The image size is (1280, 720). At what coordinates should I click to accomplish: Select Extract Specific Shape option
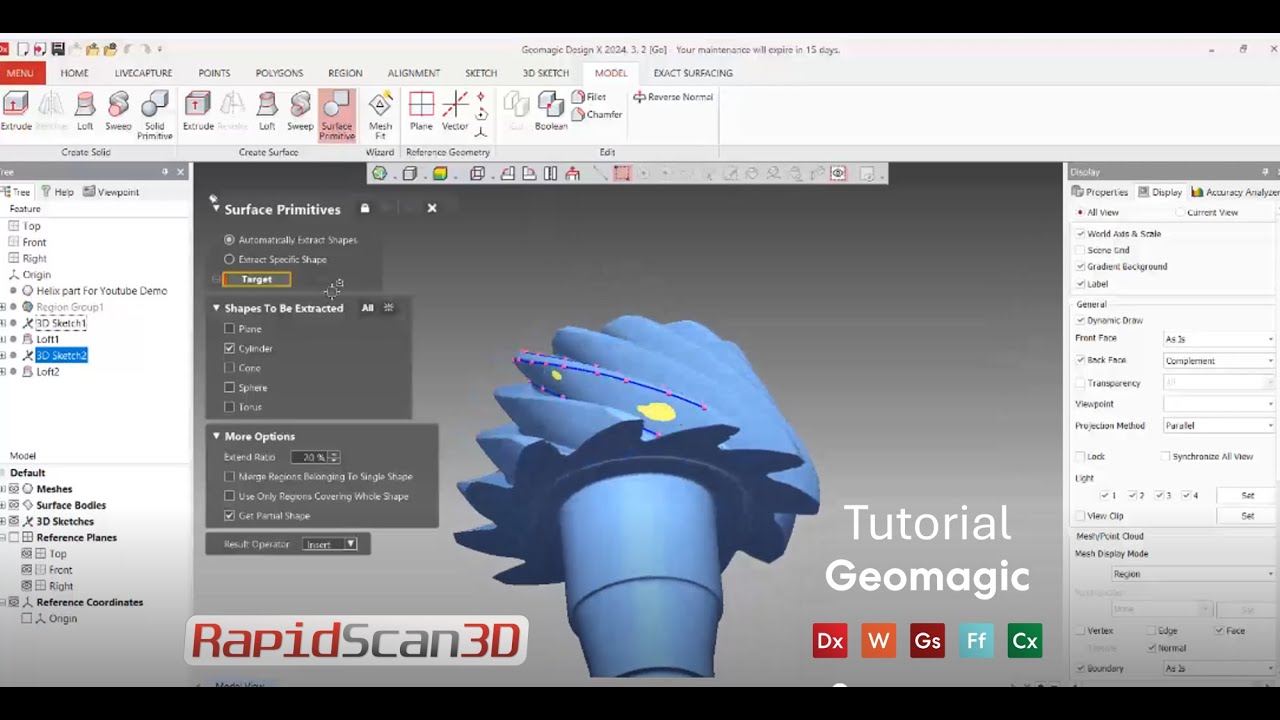pos(276,259)
